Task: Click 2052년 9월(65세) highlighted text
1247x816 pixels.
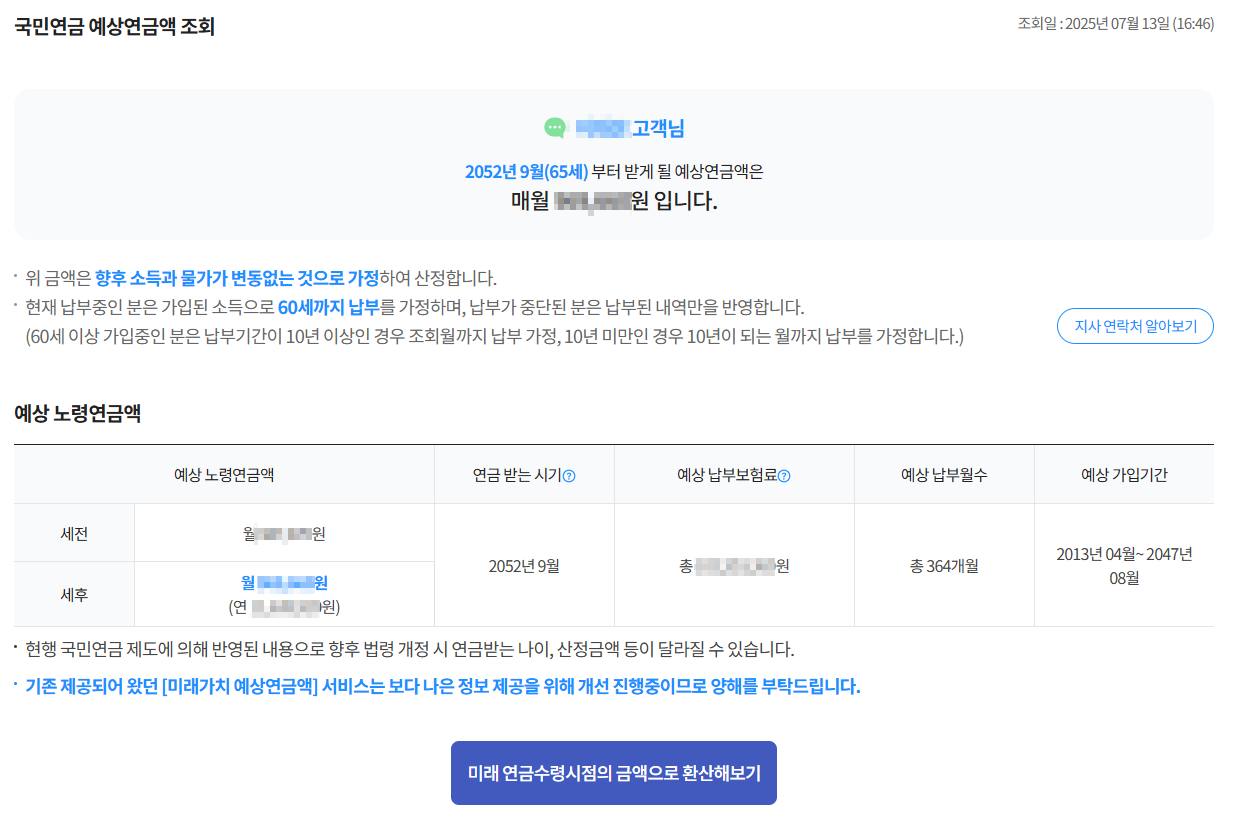Action: coord(526,171)
